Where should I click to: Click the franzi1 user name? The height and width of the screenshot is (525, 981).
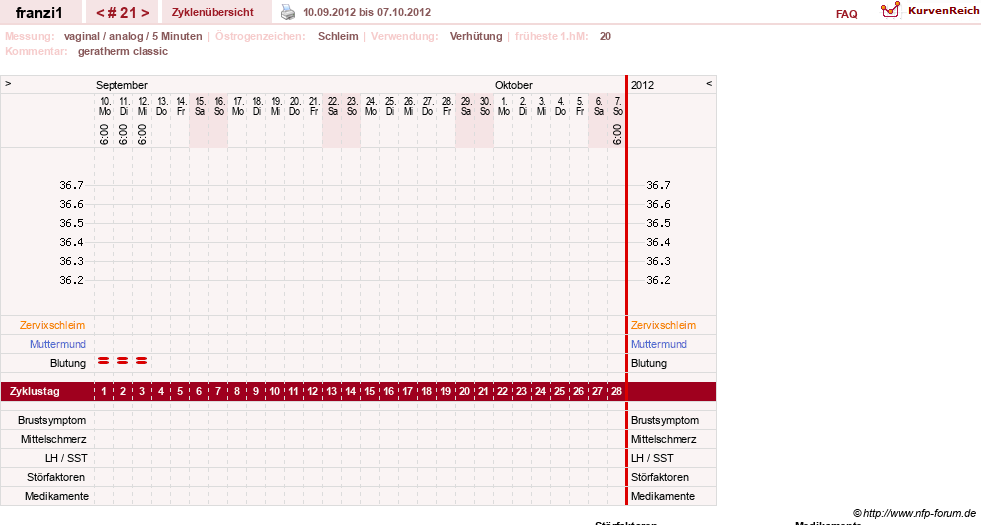39,13
